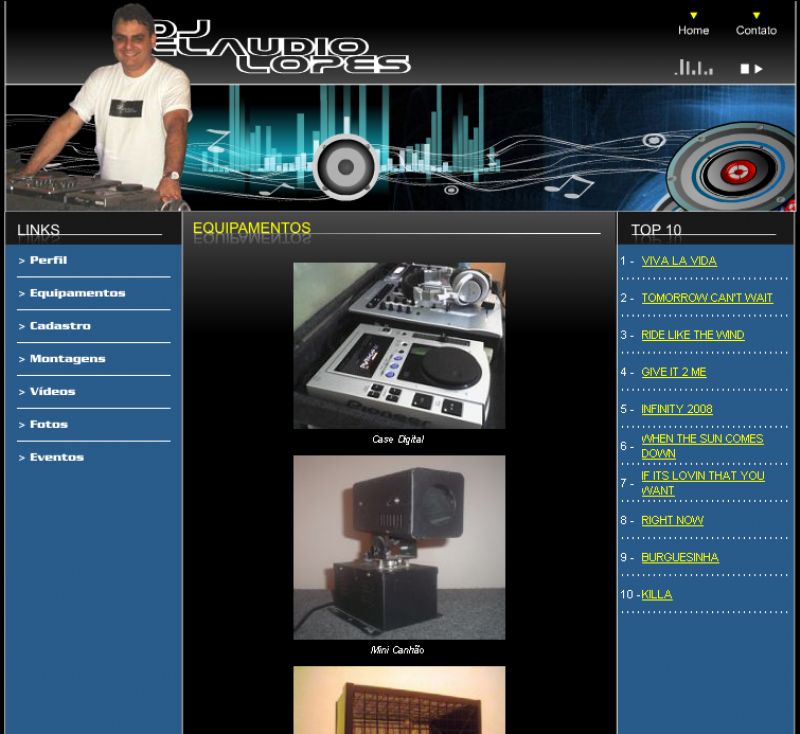The image size is (800, 734).
Task: Open the GIVE IT 2 ME link
Action: [x=673, y=372]
